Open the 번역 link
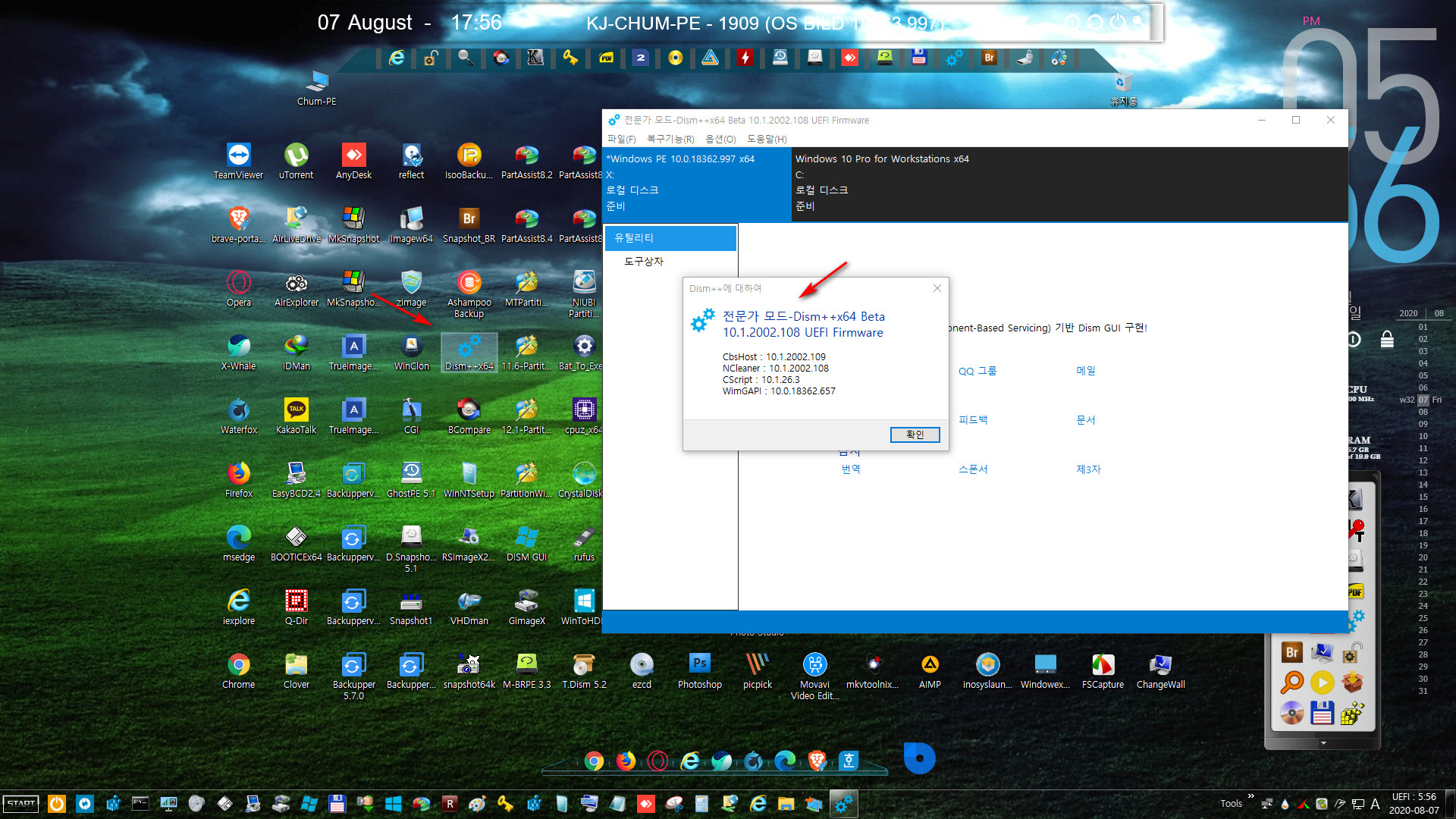This screenshot has width=1456, height=819. click(851, 469)
